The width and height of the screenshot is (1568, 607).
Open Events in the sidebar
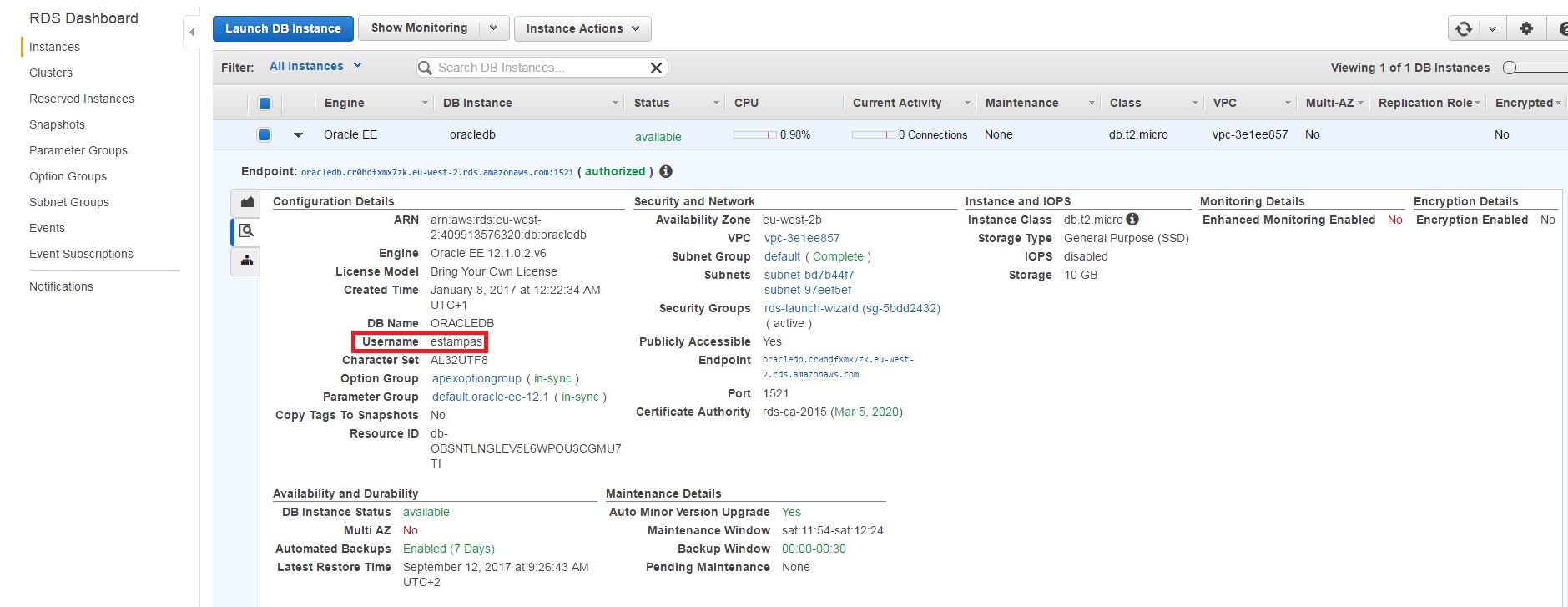click(47, 228)
